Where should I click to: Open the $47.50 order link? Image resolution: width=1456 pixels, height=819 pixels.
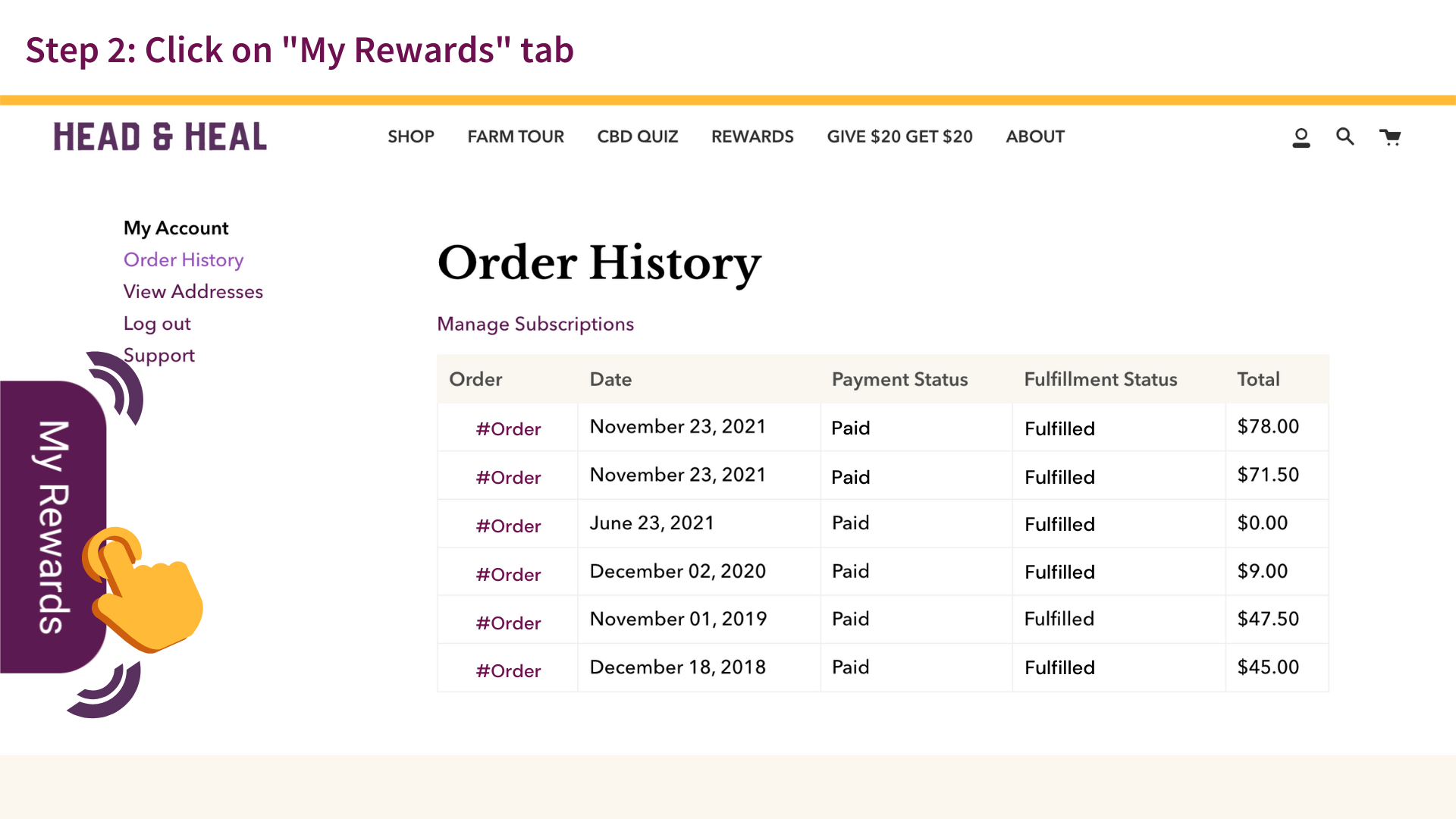(x=508, y=623)
